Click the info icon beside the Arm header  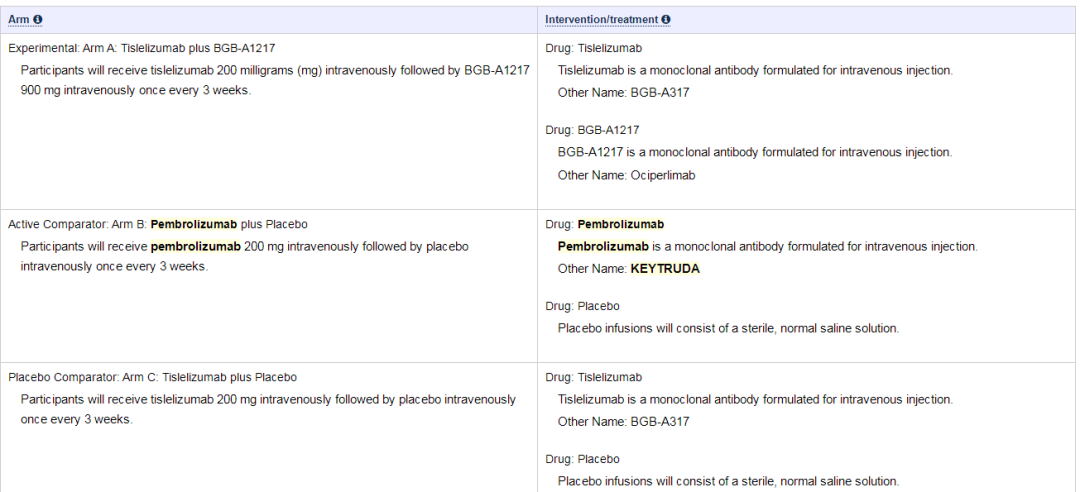point(38,19)
